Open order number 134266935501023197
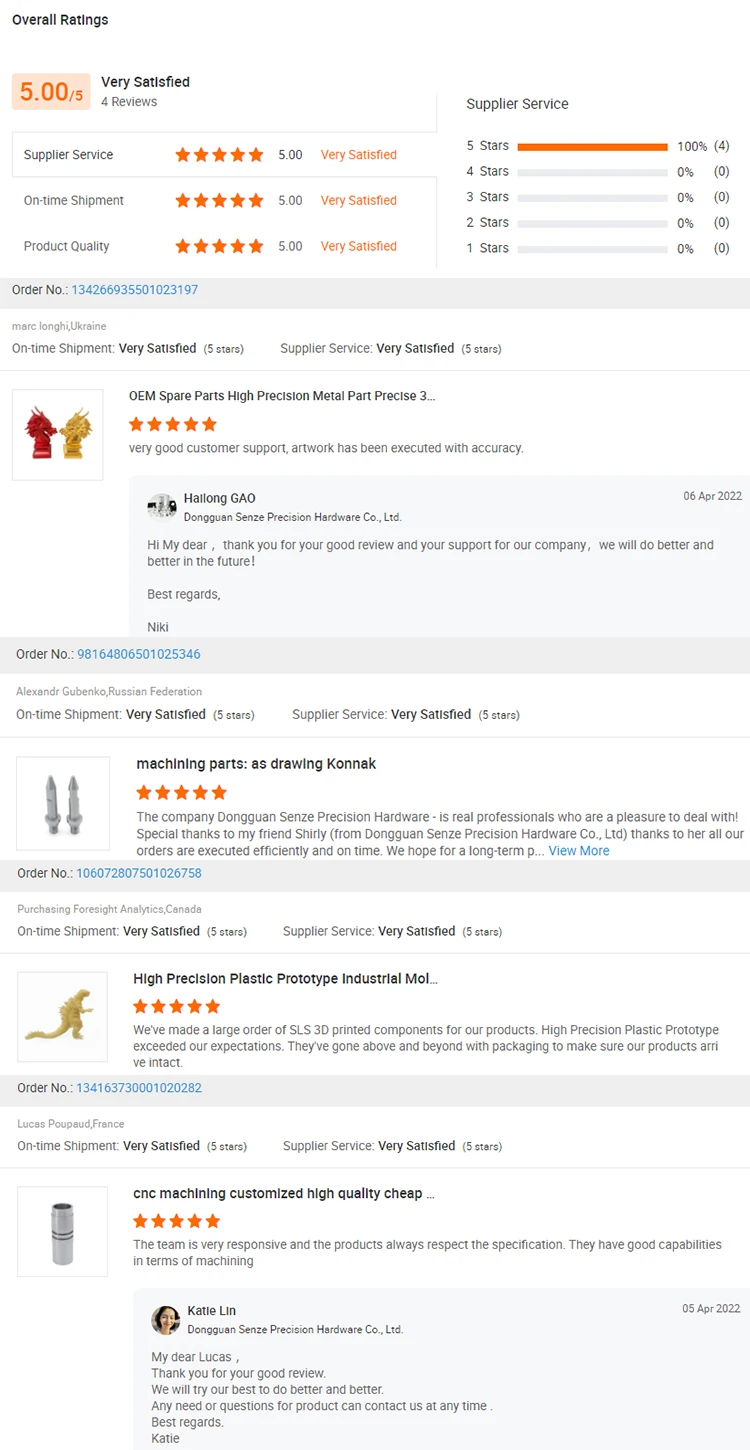The height and width of the screenshot is (1450, 750). click(x=134, y=290)
